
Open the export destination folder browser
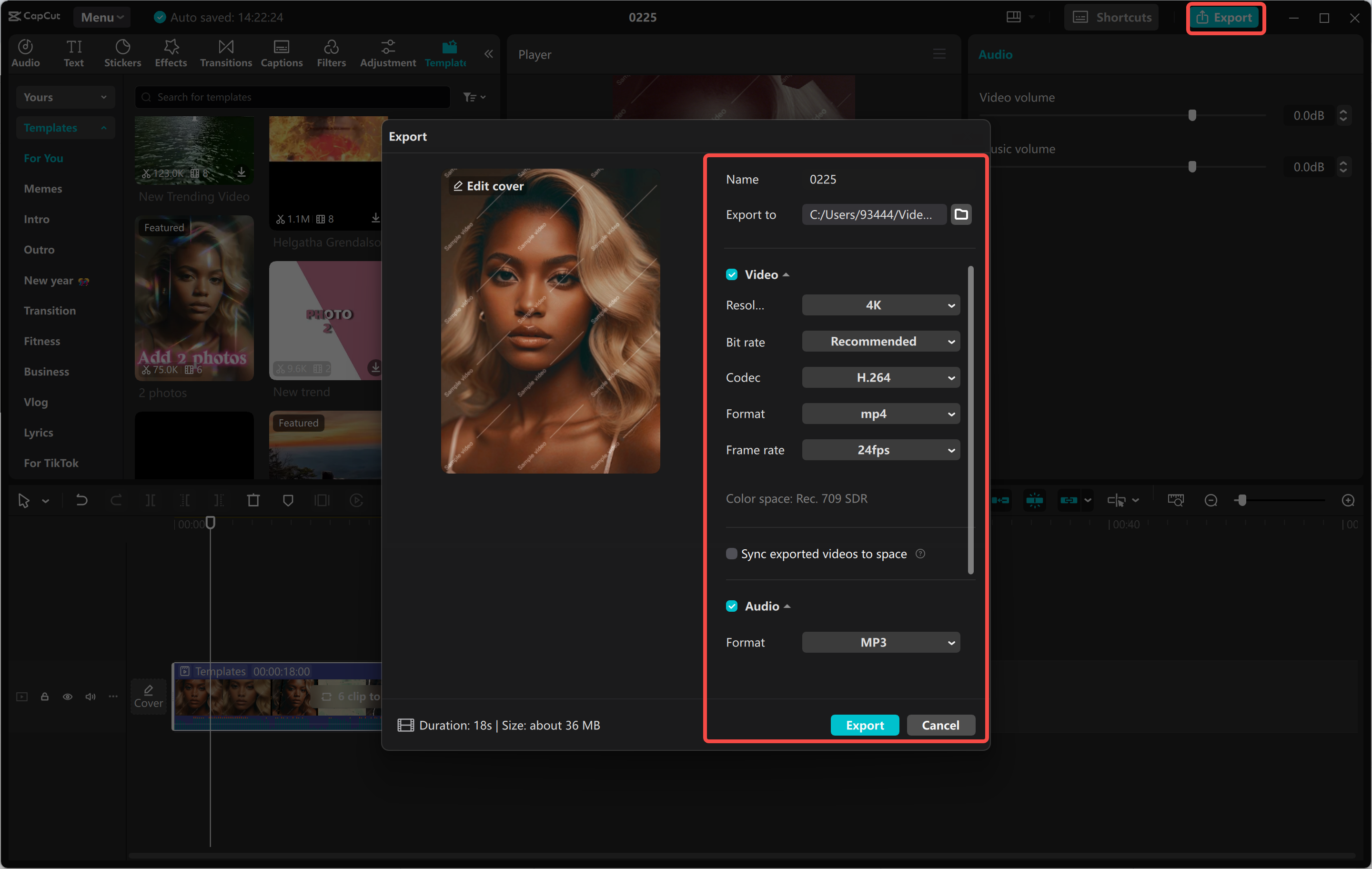(961, 214)
